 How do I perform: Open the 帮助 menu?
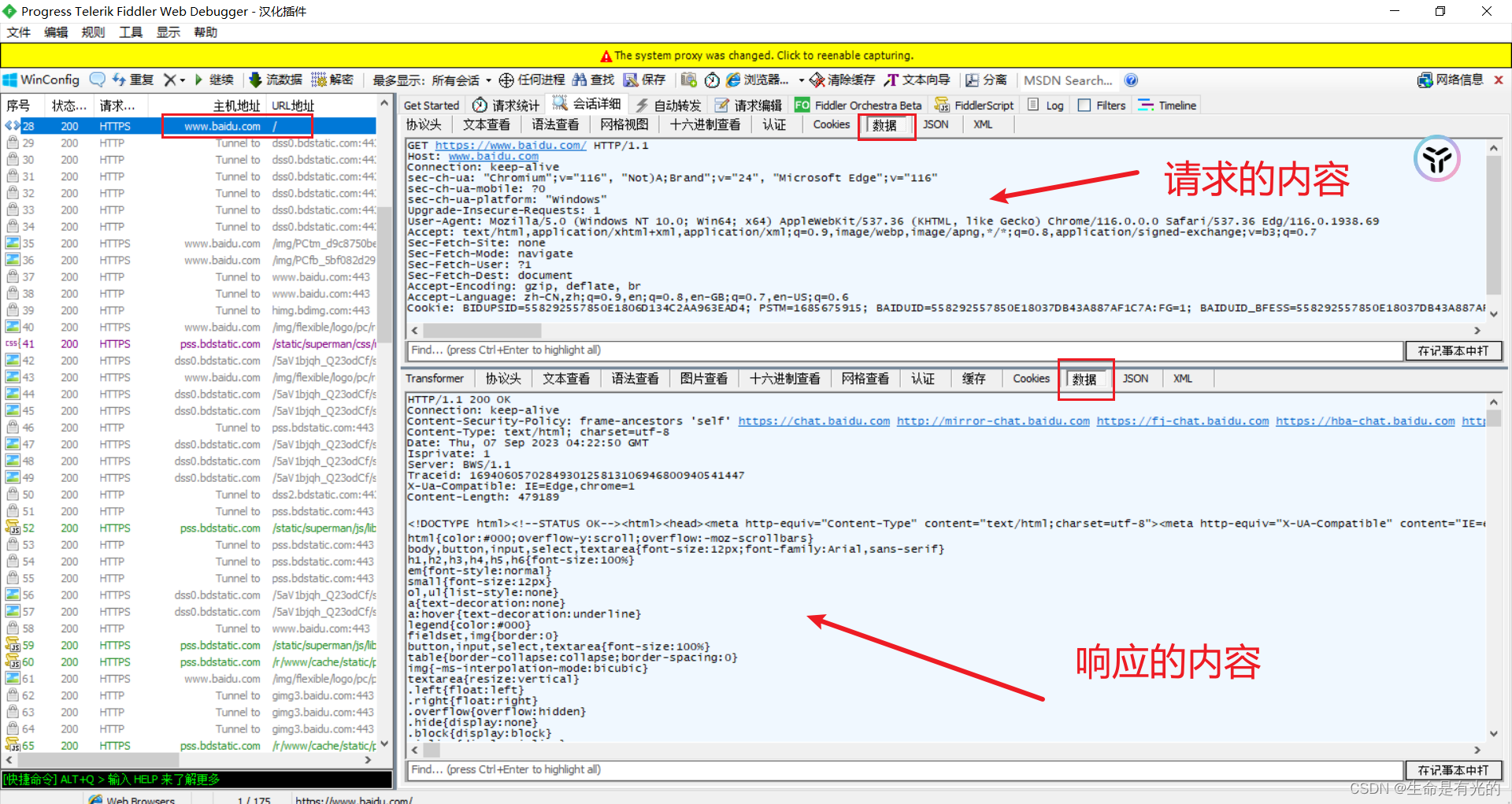[206, 32]
